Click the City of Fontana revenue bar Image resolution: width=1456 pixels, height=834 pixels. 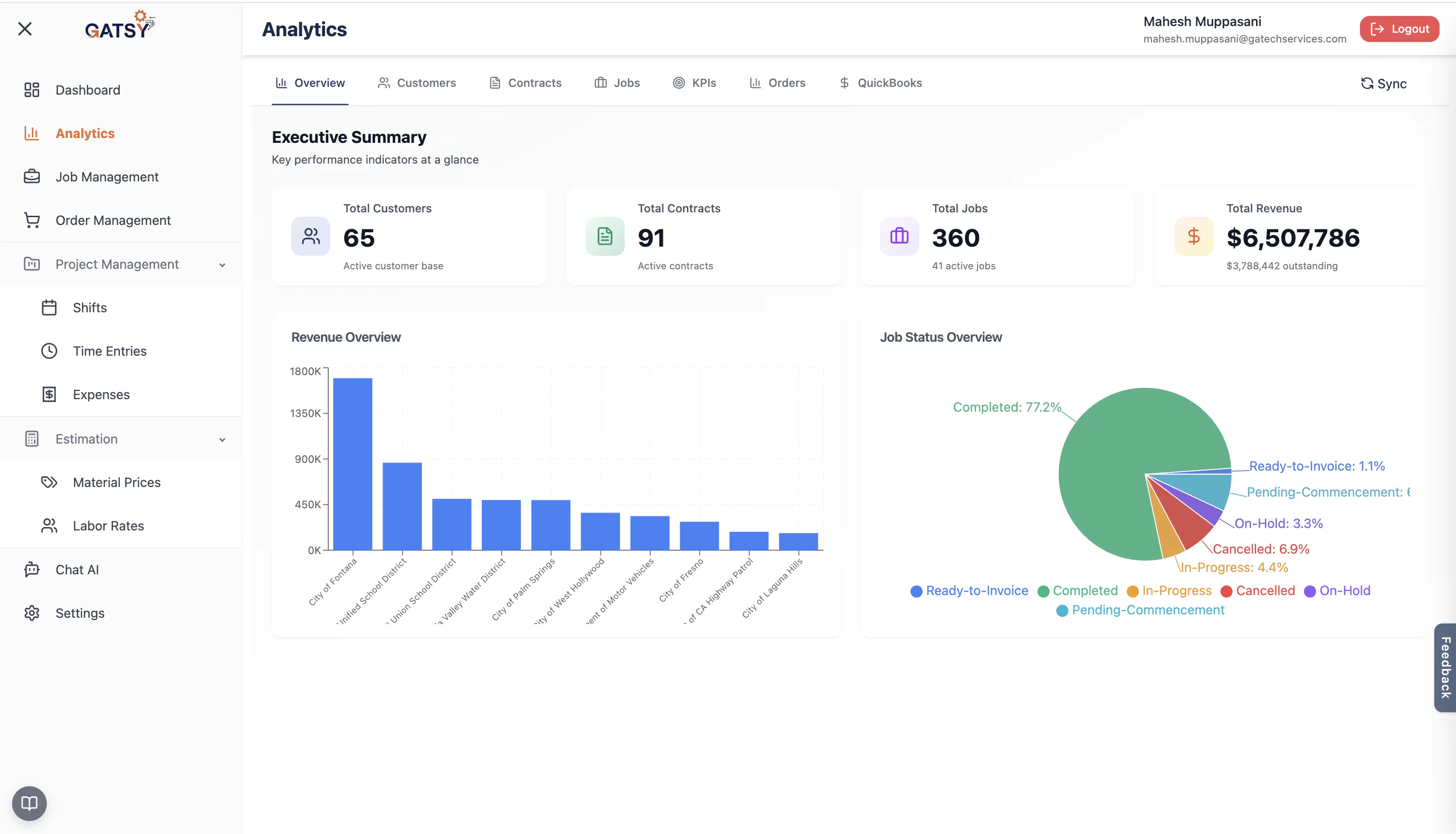click(x=352, y=464)
